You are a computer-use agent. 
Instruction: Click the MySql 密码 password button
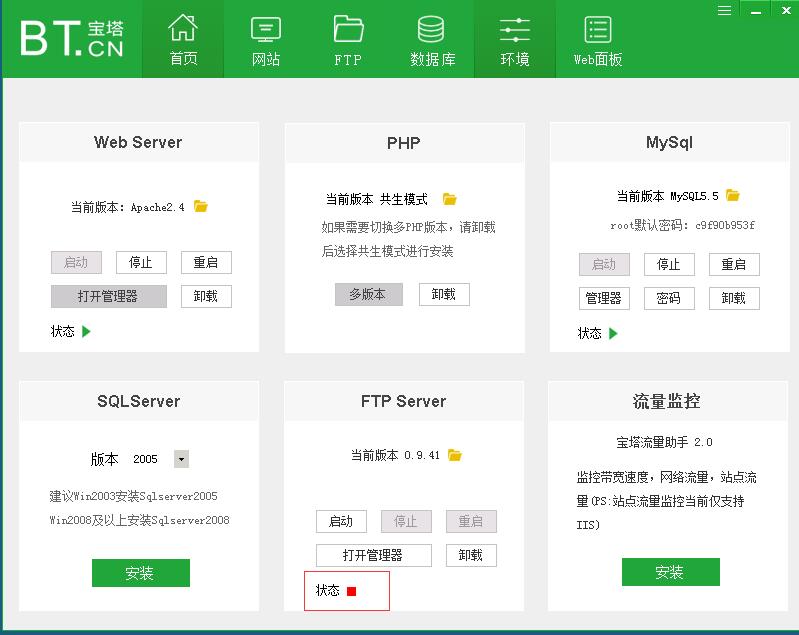pos(669,298)
